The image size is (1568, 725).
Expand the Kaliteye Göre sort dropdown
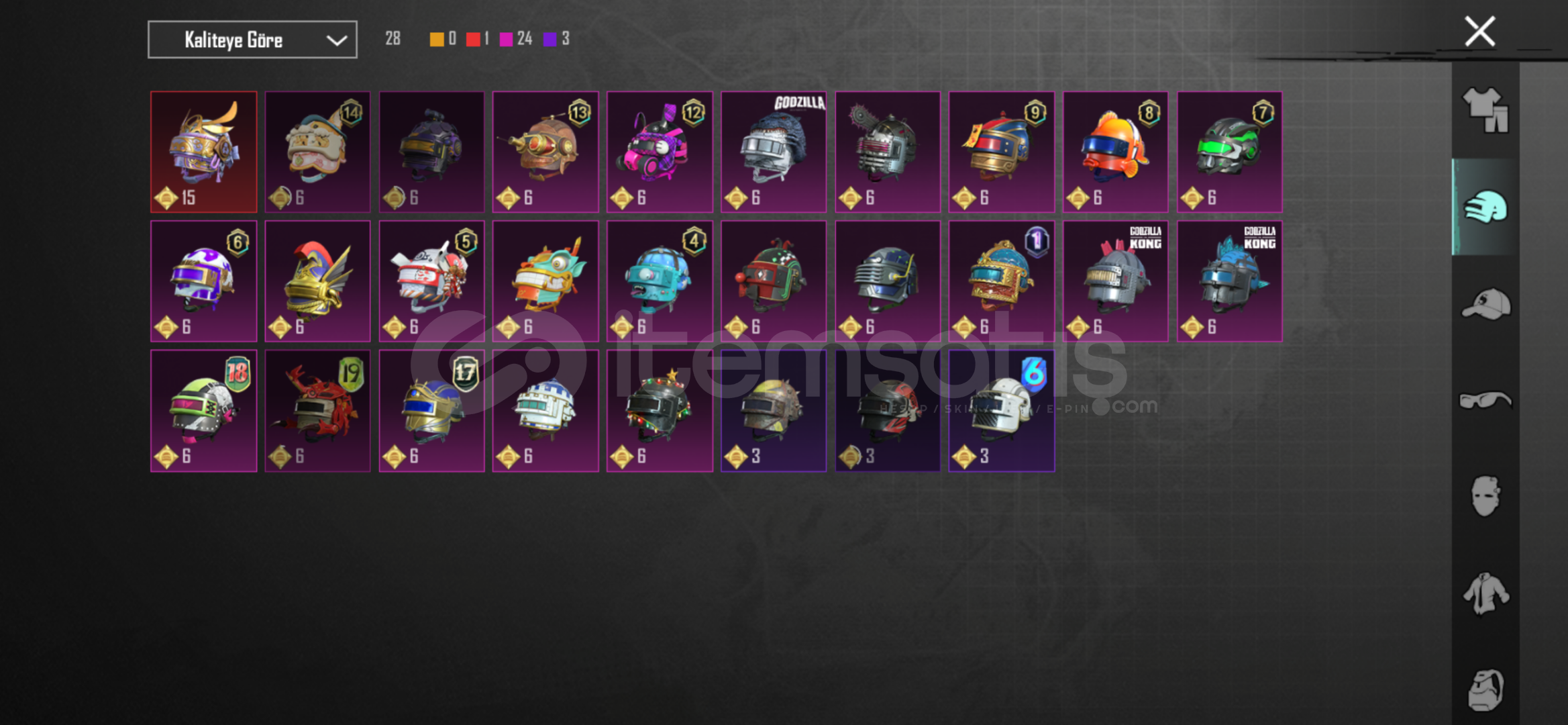[x=252, y=40]
